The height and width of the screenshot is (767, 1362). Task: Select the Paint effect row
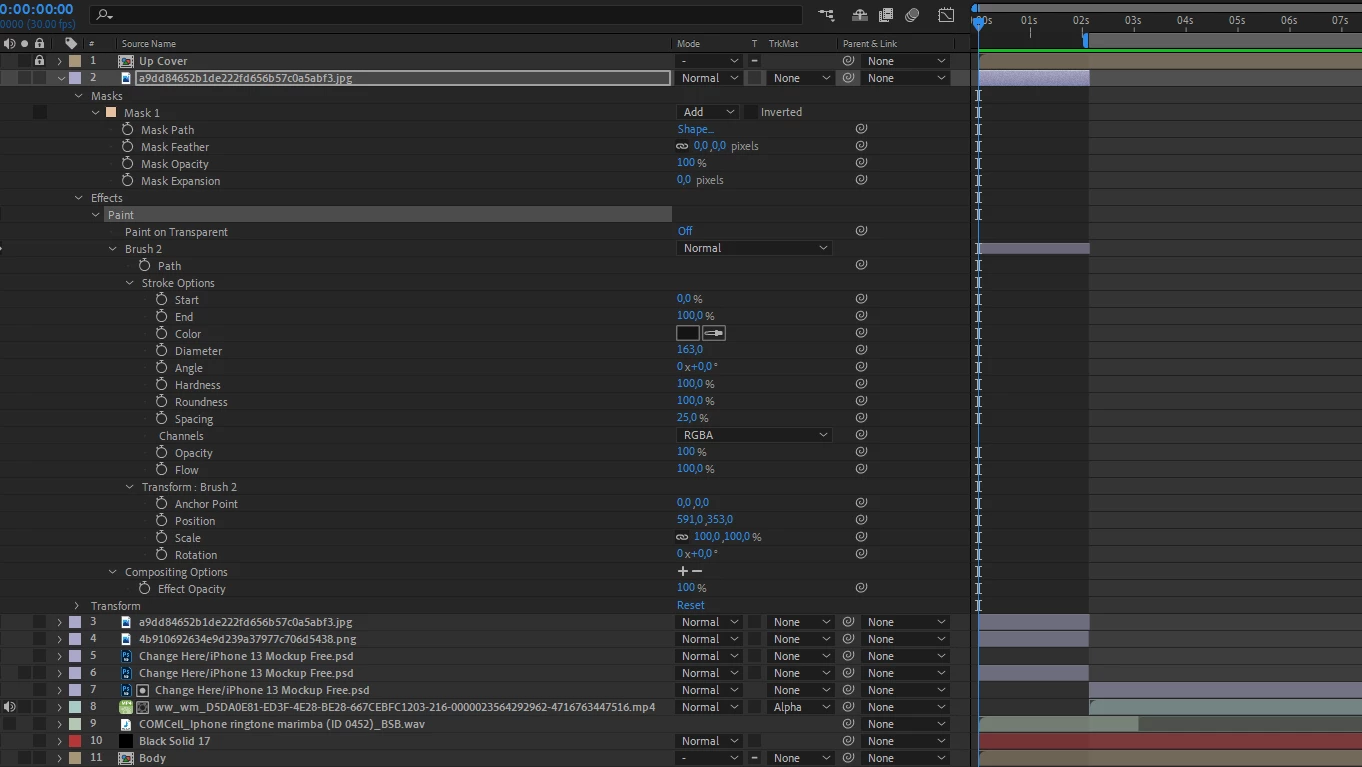click(388, 215)
